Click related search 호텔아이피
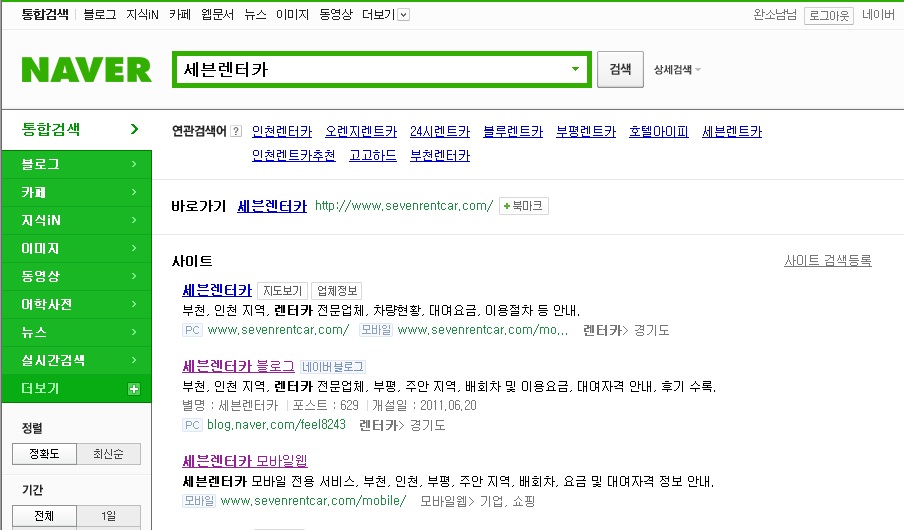Viewport: 904px width, 530px height. [659, 131]
